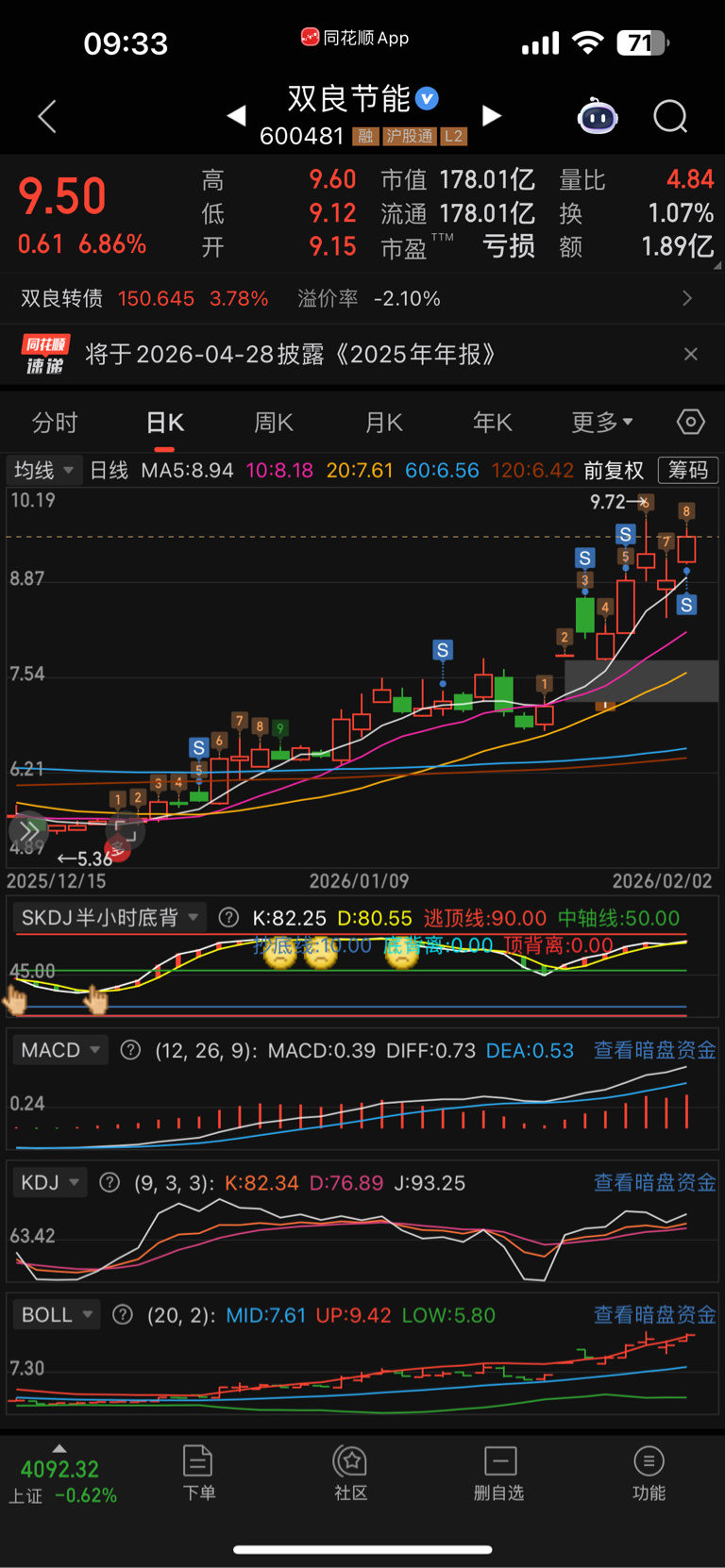Tap the 市值 178.01亿 value
Image resolution: width=725 pixels, height=1568 pixels.
[x=487, y=179]
